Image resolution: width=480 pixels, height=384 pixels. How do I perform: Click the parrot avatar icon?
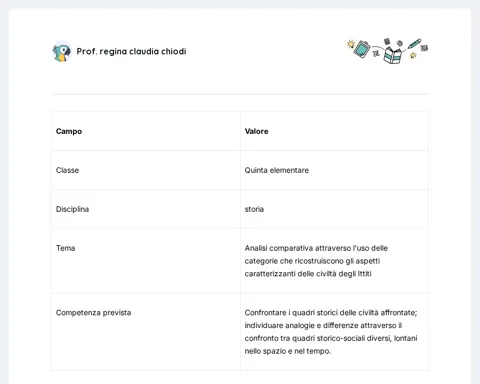pos(62,52)
